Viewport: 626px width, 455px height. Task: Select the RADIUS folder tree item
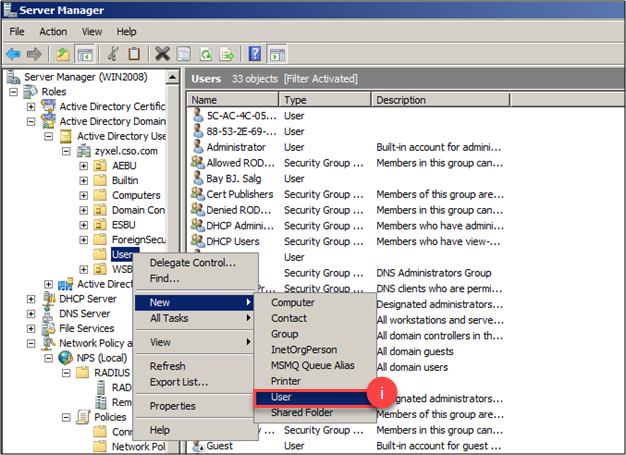pyautogui.click(x=112, y=373)
